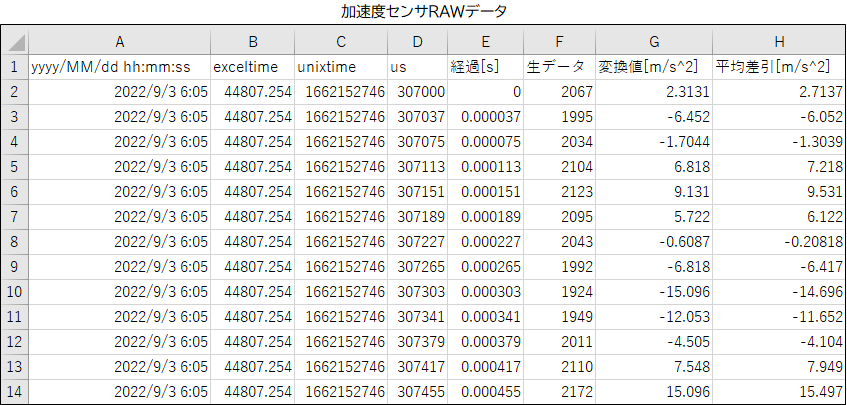Select column C header

(341, 42)
